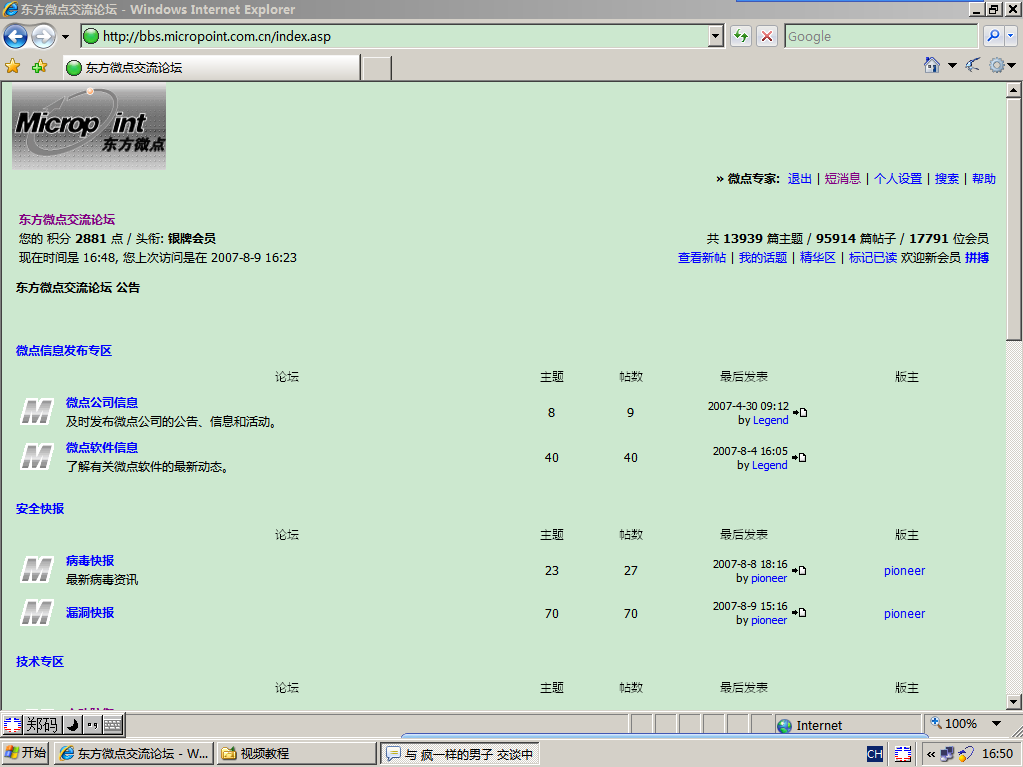The image size is (1023, 767).
Task: Click the Stop loading icon
Action: (767, 37)
